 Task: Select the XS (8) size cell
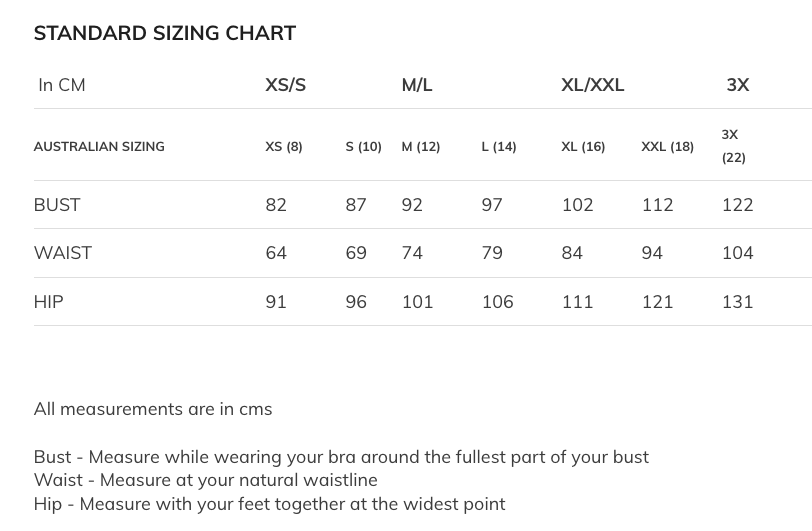(x=284, y=146)
